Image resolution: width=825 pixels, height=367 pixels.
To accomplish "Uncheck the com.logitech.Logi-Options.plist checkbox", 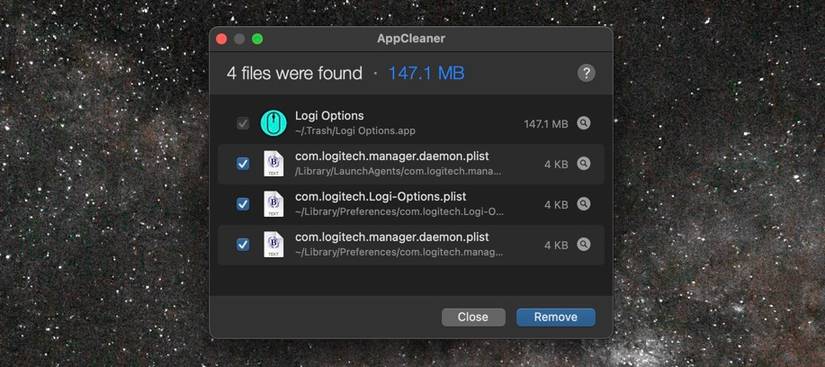I will pyautogui.click(x=243, y=204).
